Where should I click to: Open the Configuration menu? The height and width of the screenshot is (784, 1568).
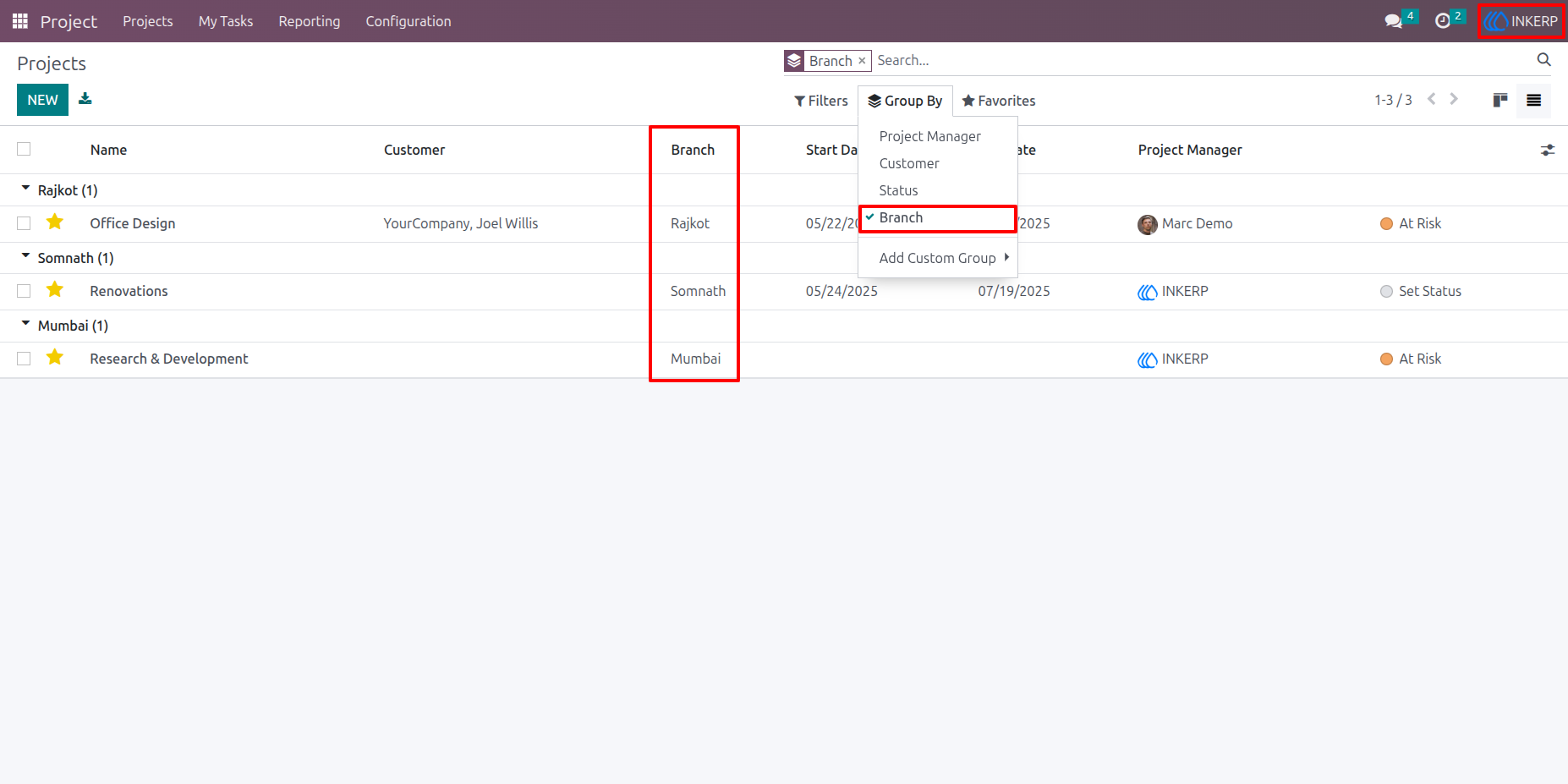click(x=408, y=21)
